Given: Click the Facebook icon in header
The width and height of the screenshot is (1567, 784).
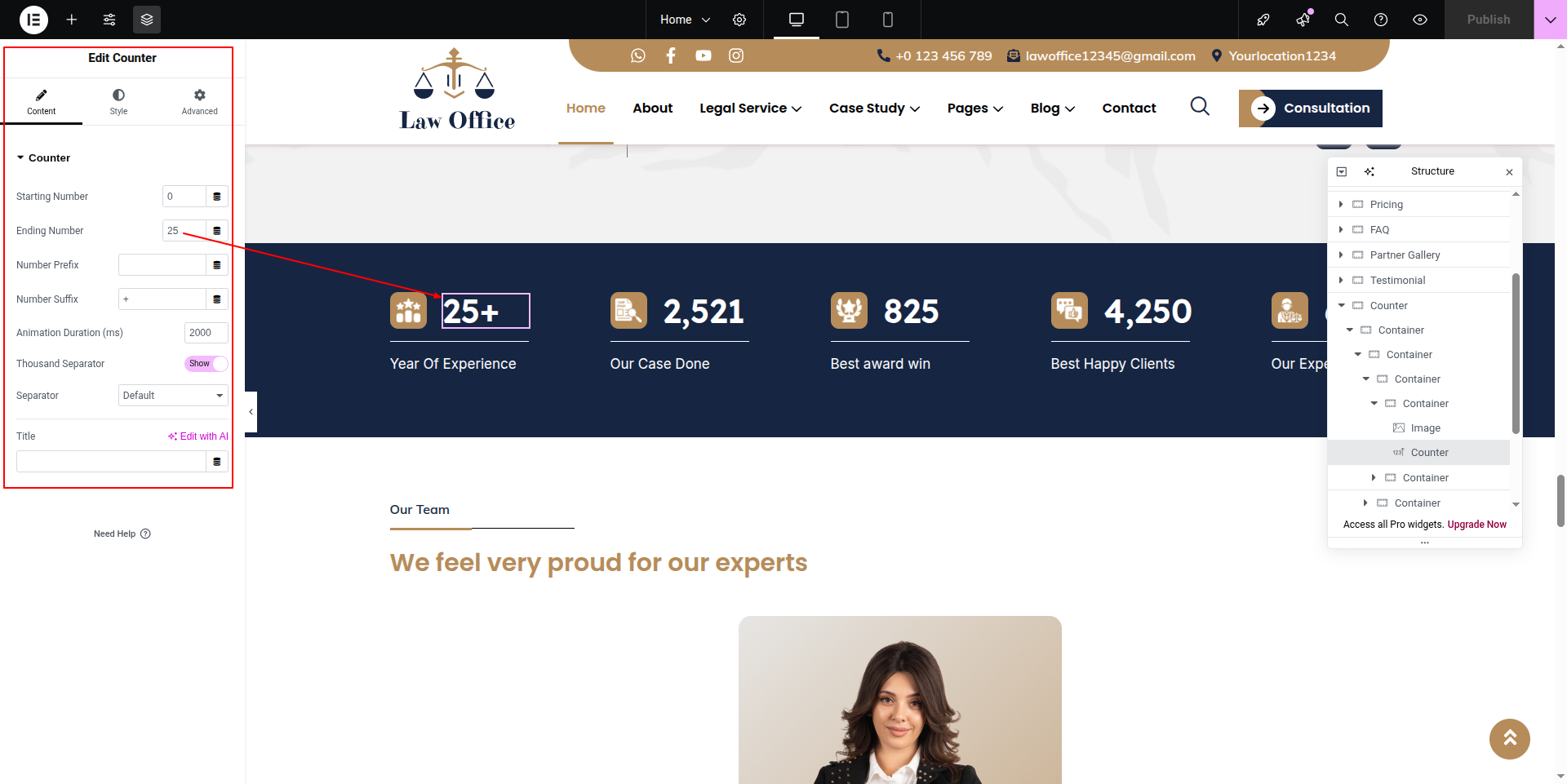Looking at the screenshot, I should point(671,55).
